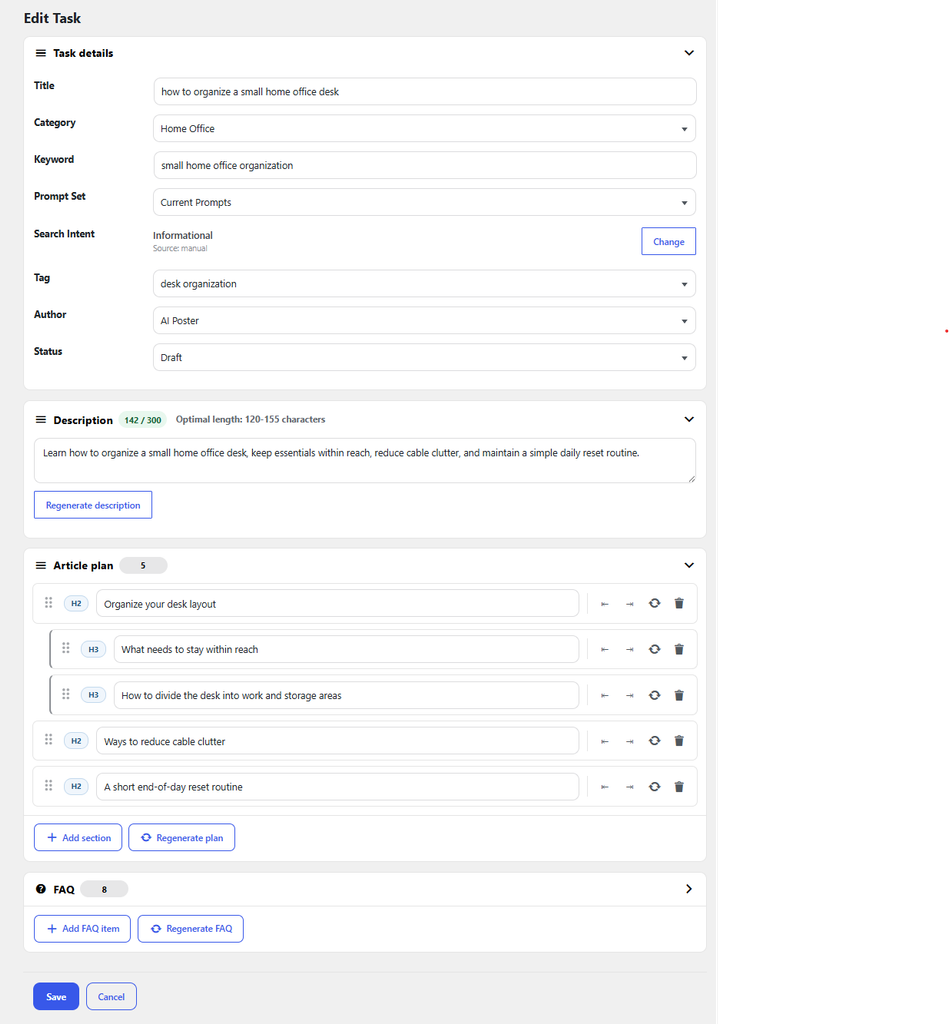The width and height of the screenshot is (949, 1024).
Task: Save the task
Action: pos(56,997)
